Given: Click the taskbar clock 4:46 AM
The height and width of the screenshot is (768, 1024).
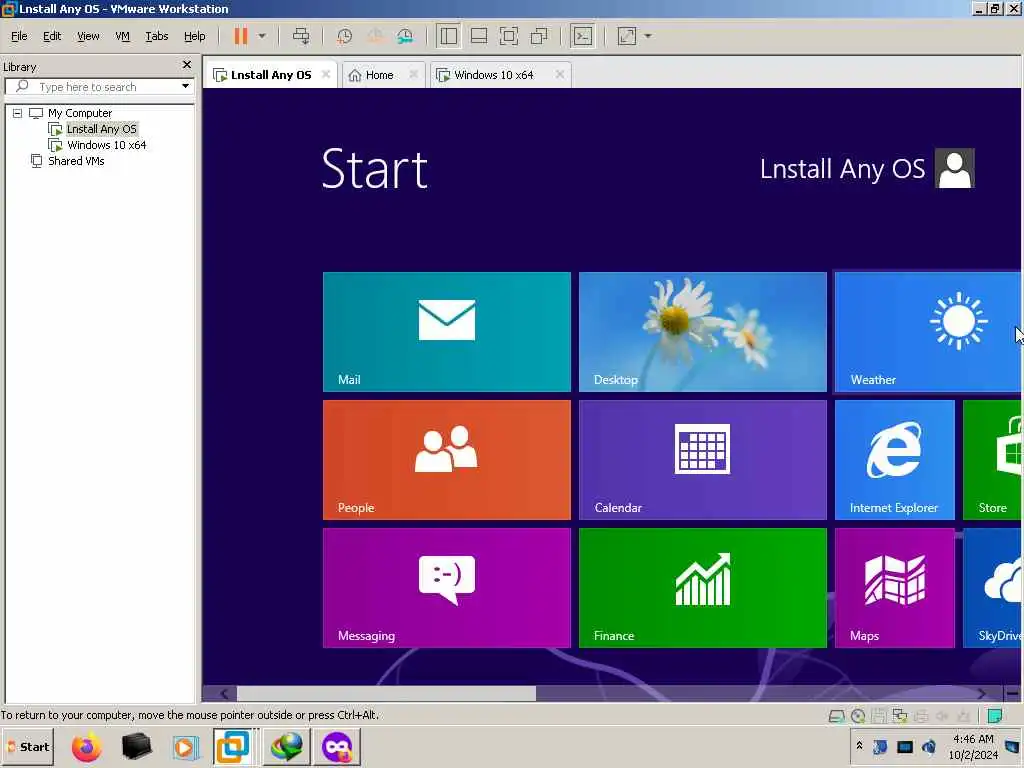Looking at the screenshot, I should [x=973, y=739].
